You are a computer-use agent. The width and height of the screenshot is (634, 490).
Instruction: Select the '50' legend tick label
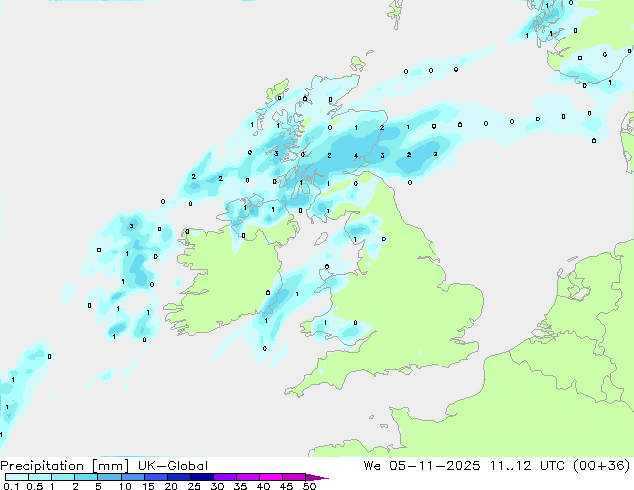309,486
